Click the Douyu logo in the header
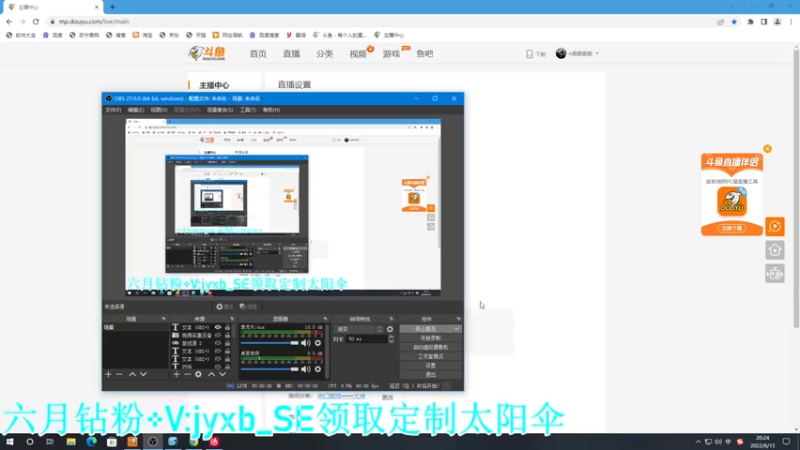The width and height of the screenshot is (800, 450). [207, 53]
